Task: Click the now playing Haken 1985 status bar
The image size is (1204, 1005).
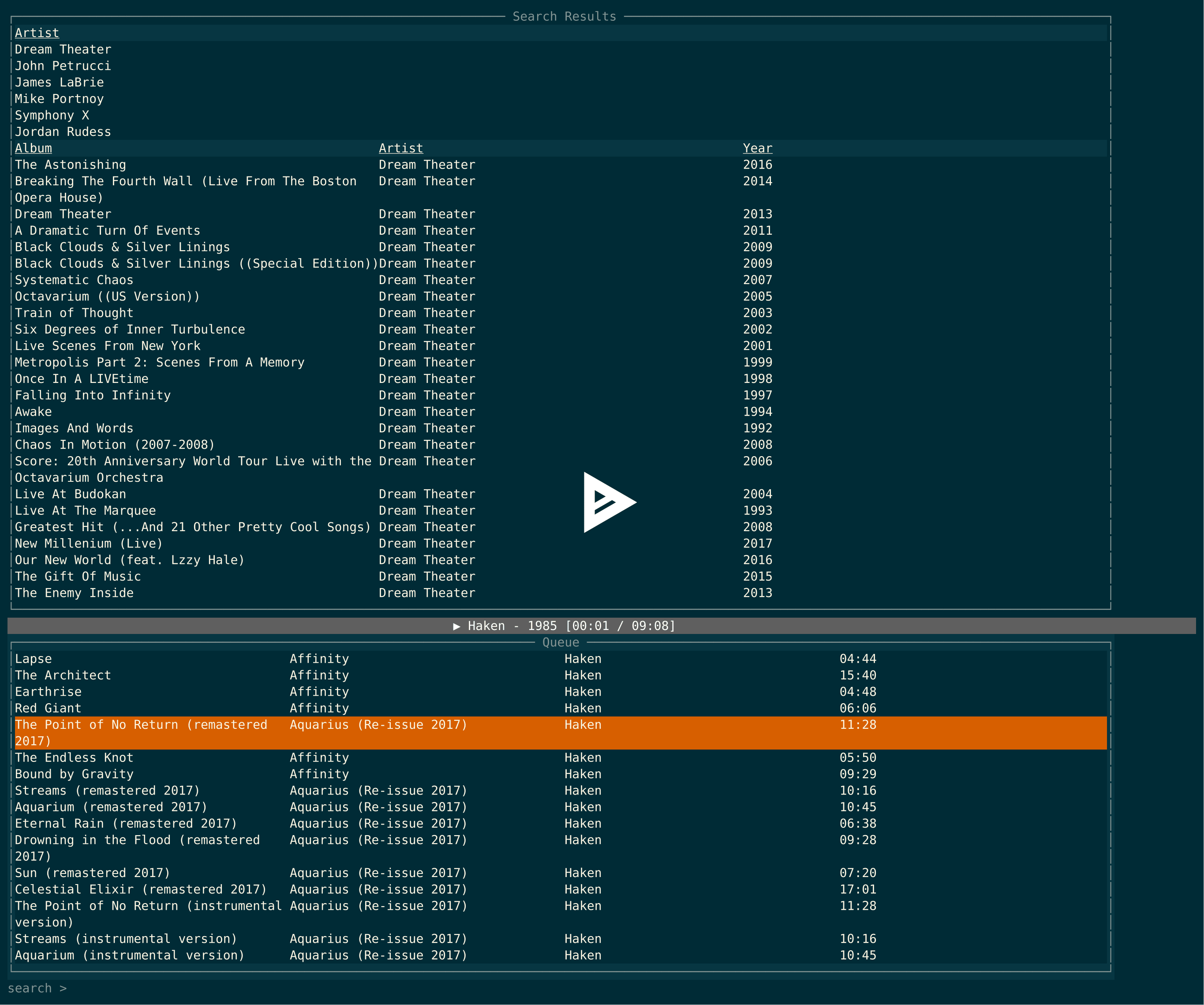Action: pyautogui.click(x=602, y=626)
